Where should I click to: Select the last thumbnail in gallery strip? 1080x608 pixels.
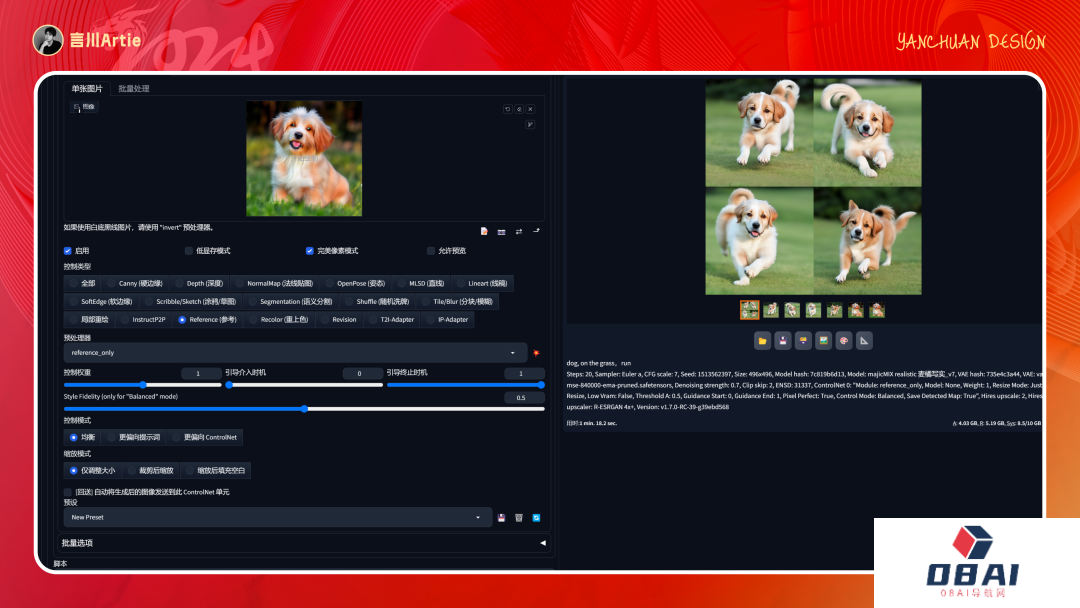877,311
